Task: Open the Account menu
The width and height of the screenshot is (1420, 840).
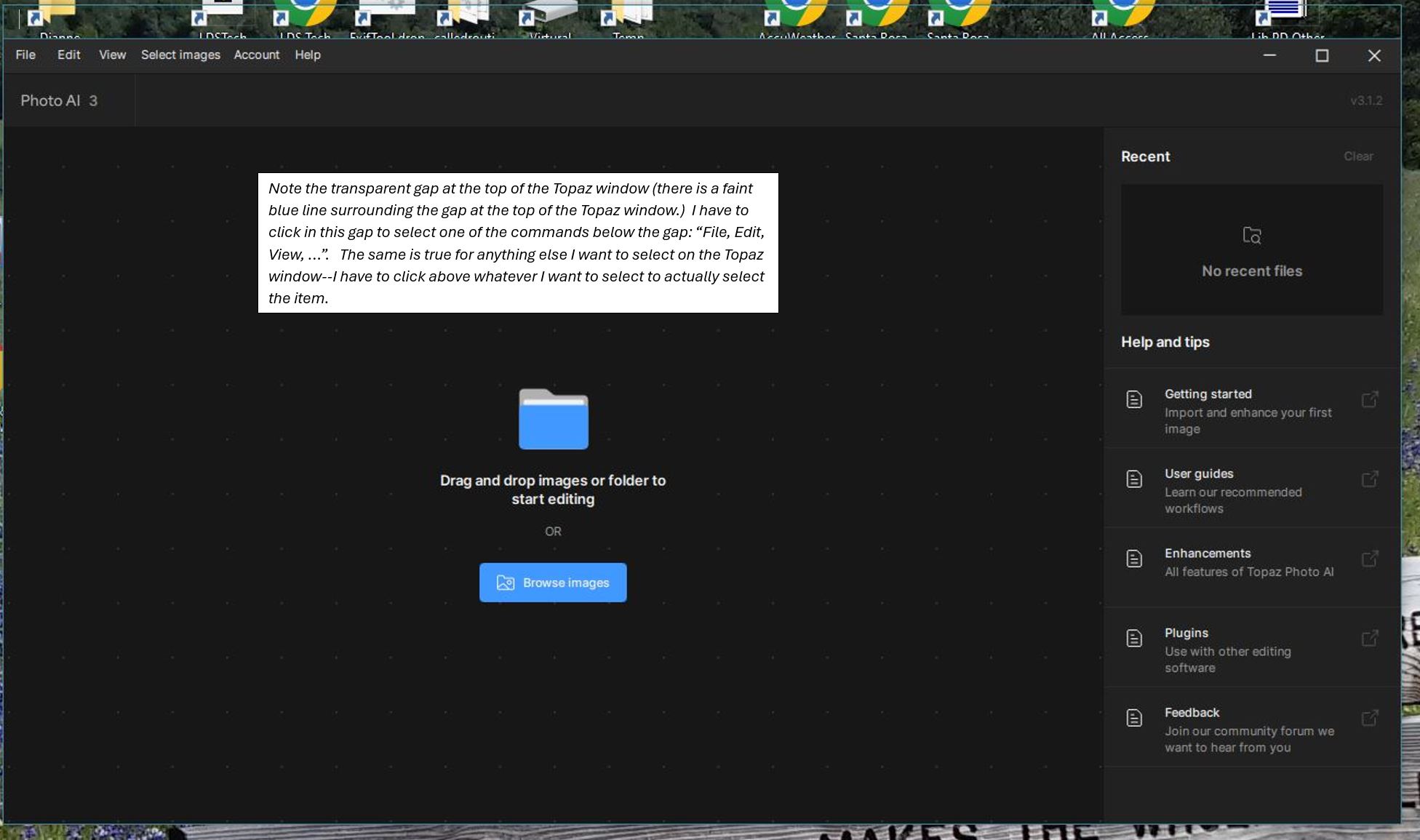Action: click(x=256, y=55)
